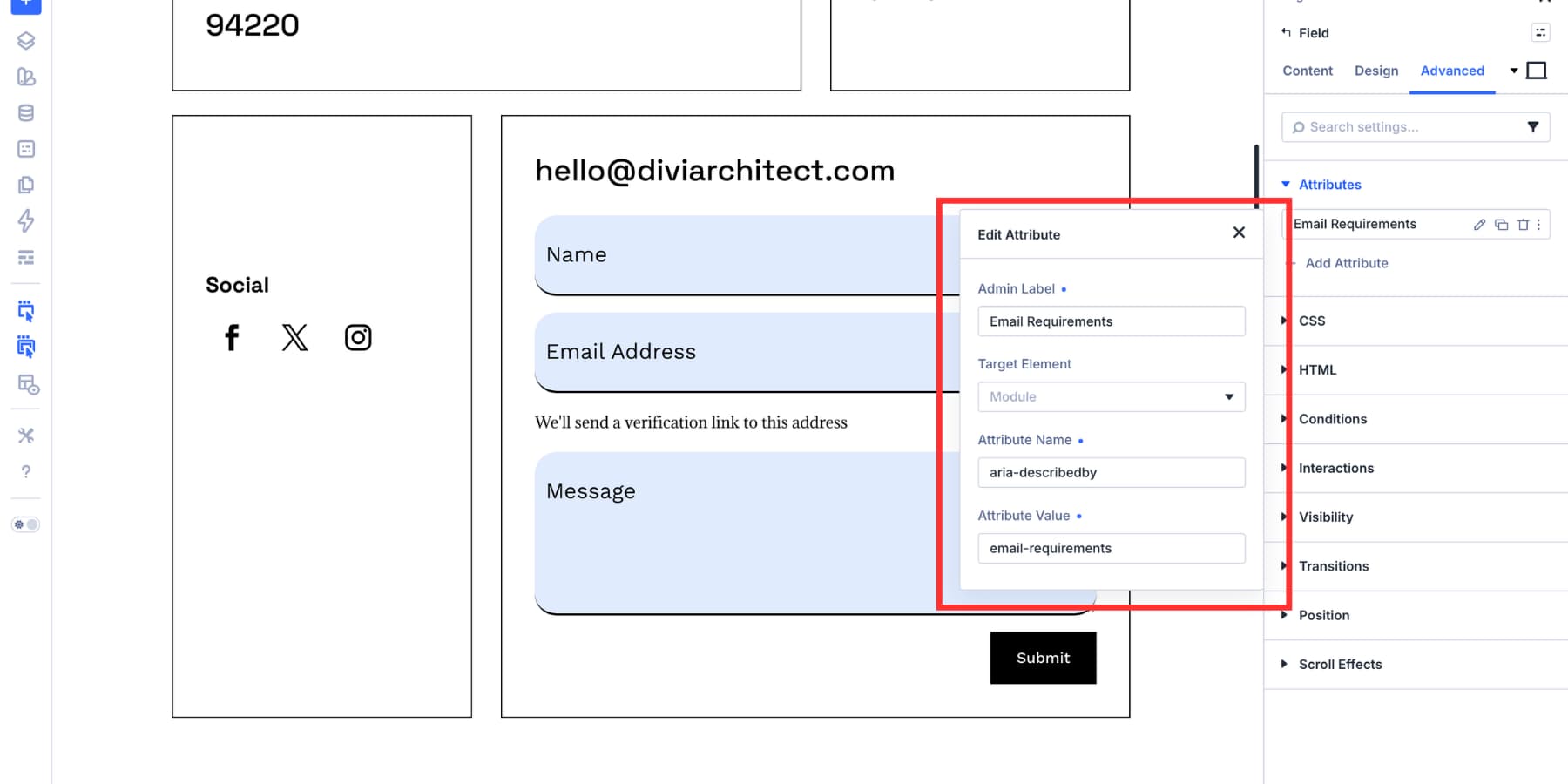Select the lower hover-mode cursor icon
Screen dimensions: 1568x784
[x=26, y=348]
